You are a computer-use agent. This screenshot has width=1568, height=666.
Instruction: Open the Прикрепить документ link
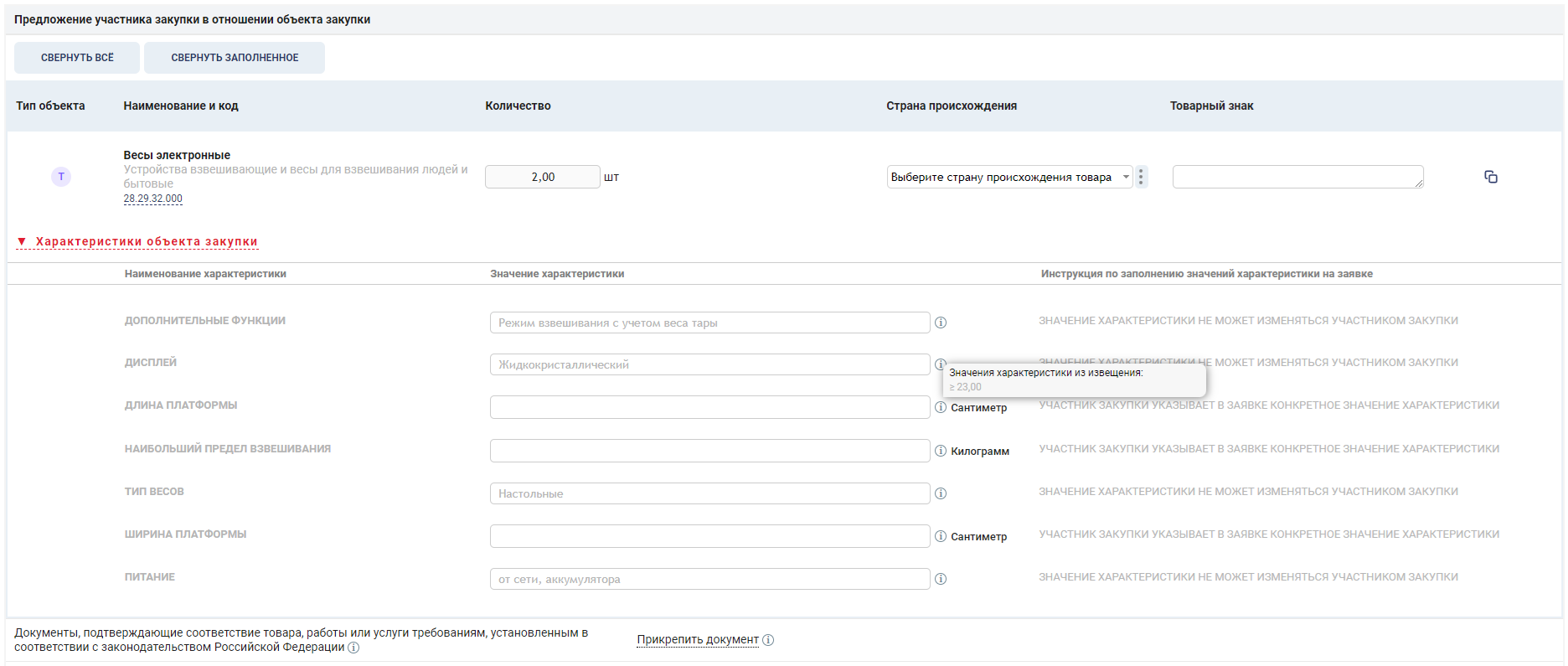pyautogui.click(x=697, y=639)
